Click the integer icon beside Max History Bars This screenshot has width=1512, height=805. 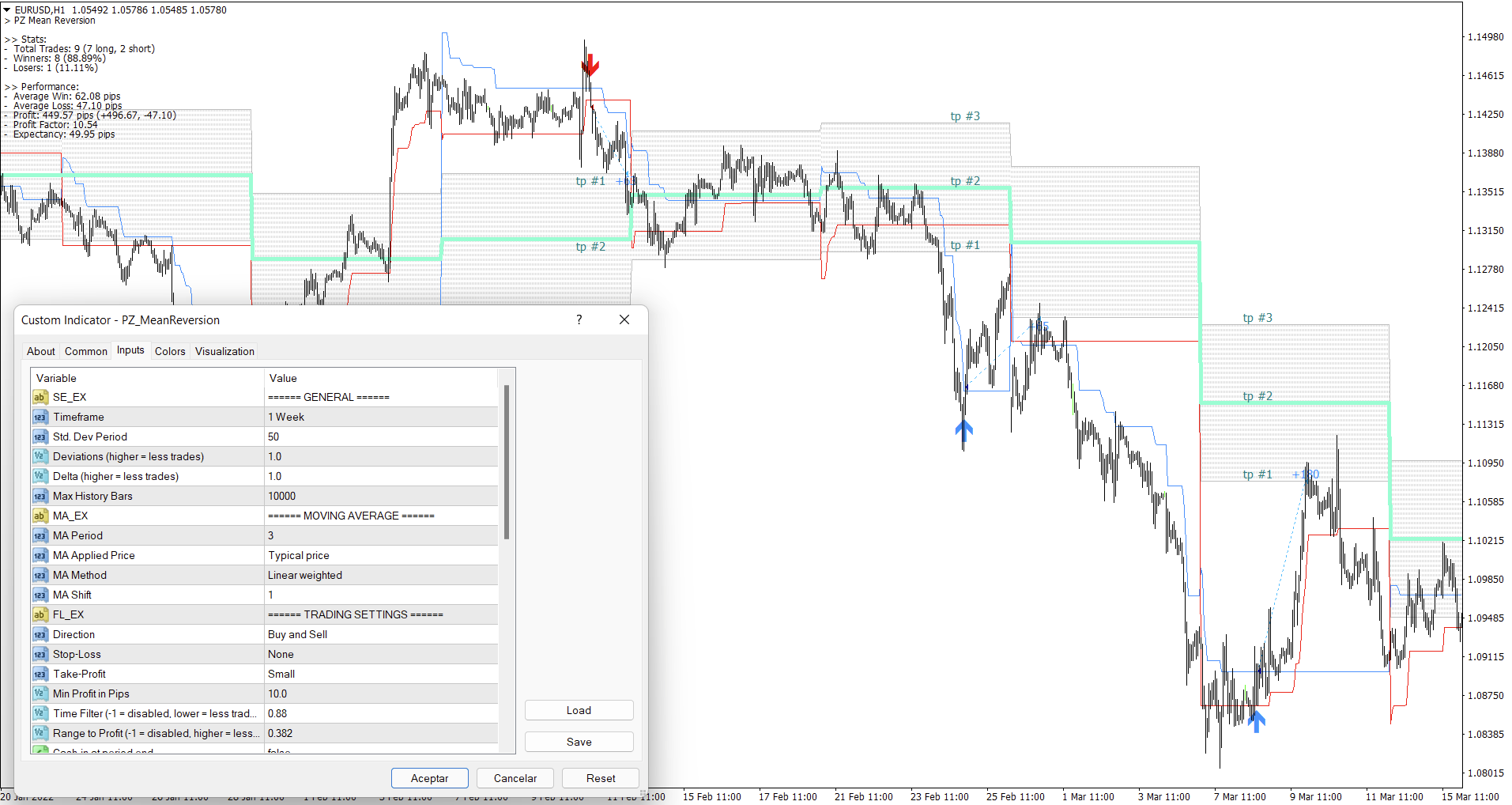click(x=40, y=496)
